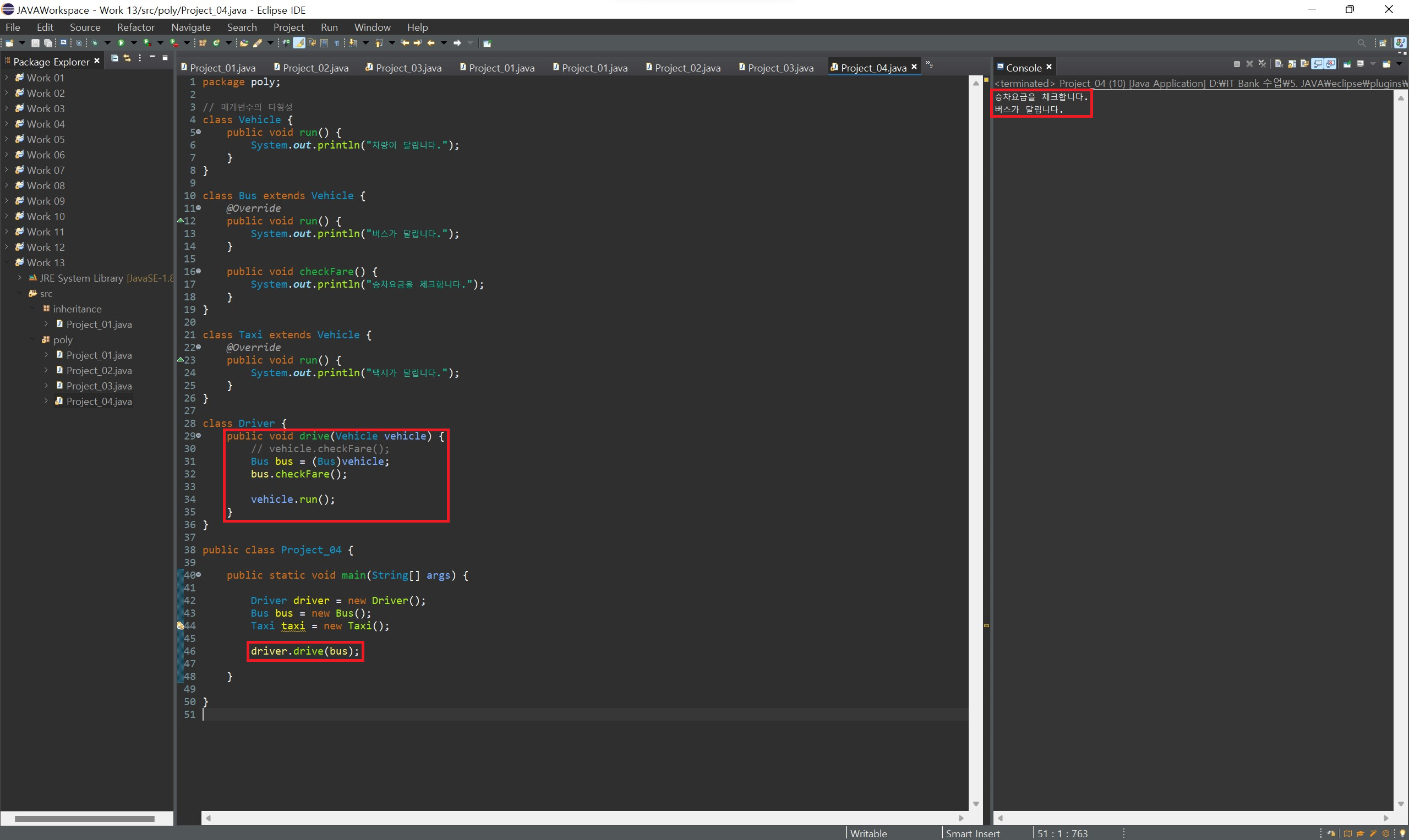This screenshot has height=840, width=1409.
Task: Close the Project_04.java editor tab
Action: [x=914, y=67]
